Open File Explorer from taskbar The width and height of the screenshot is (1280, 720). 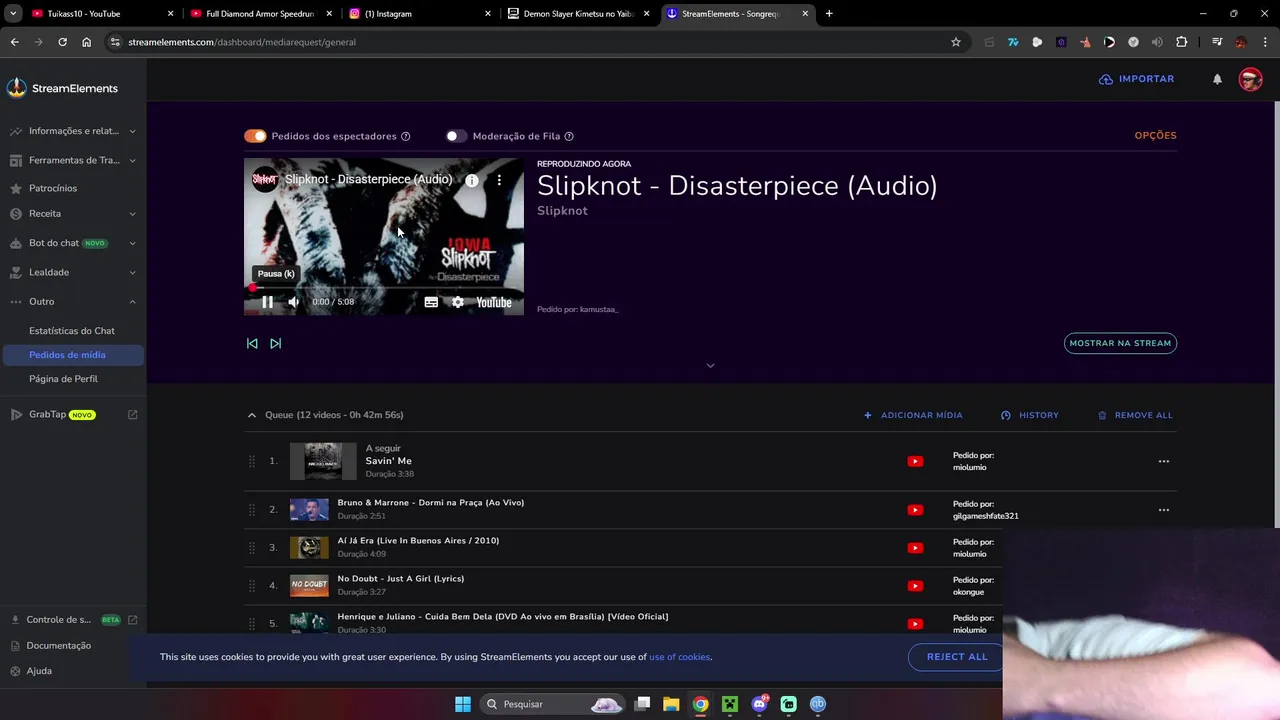pyautogui.click(x=671, y=704)
